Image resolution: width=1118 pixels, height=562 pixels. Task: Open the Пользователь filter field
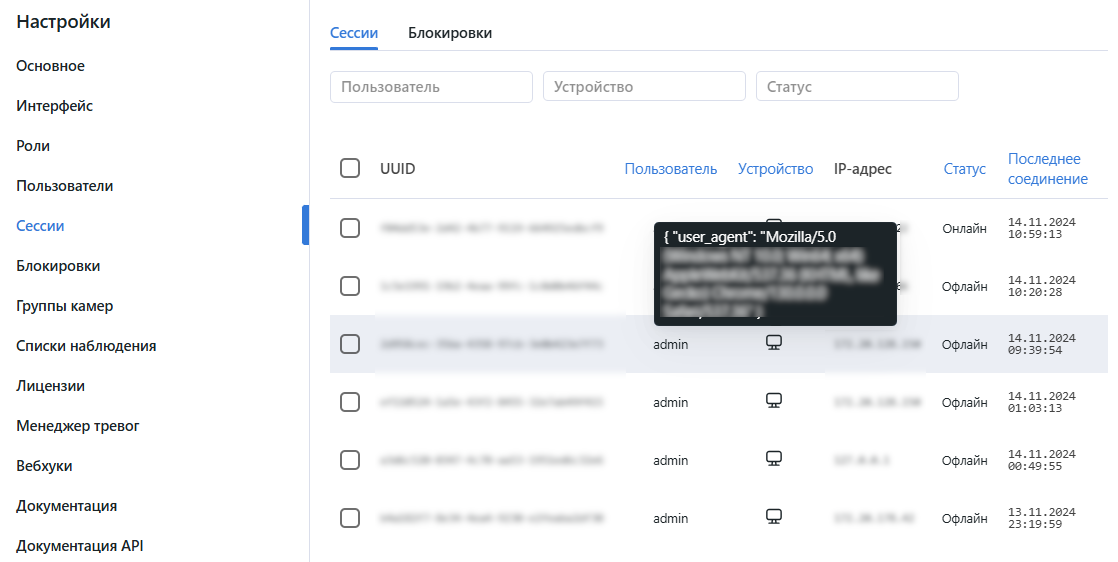coord(431,86)
